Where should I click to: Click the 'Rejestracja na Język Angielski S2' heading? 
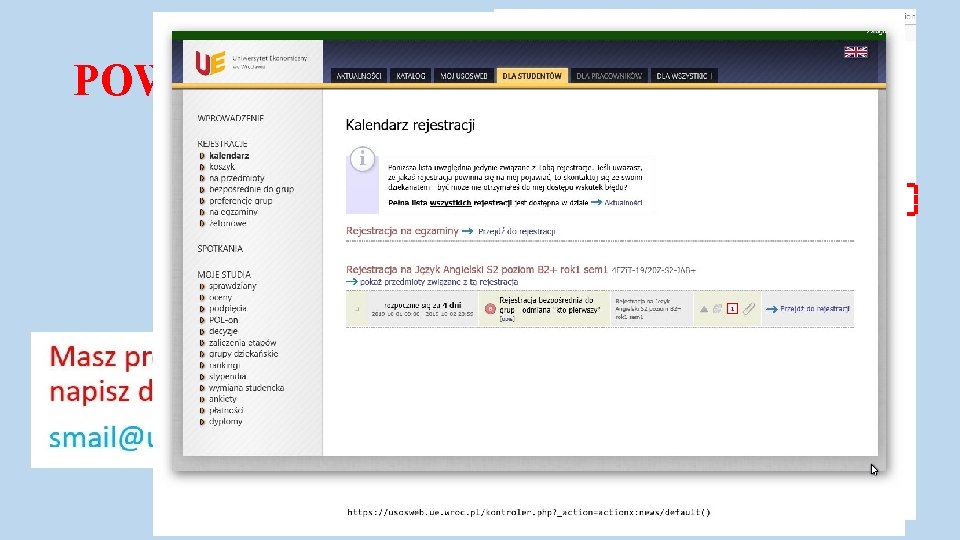(476, 269)
